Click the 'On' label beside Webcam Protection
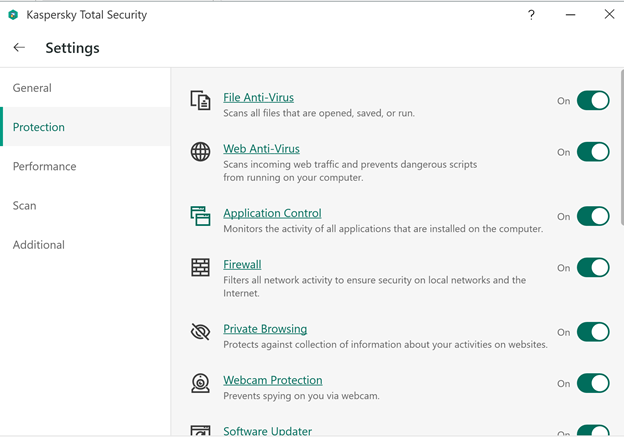Image resolution: width=624 pixels, height=438 pixels. click(x=564, y=384)
